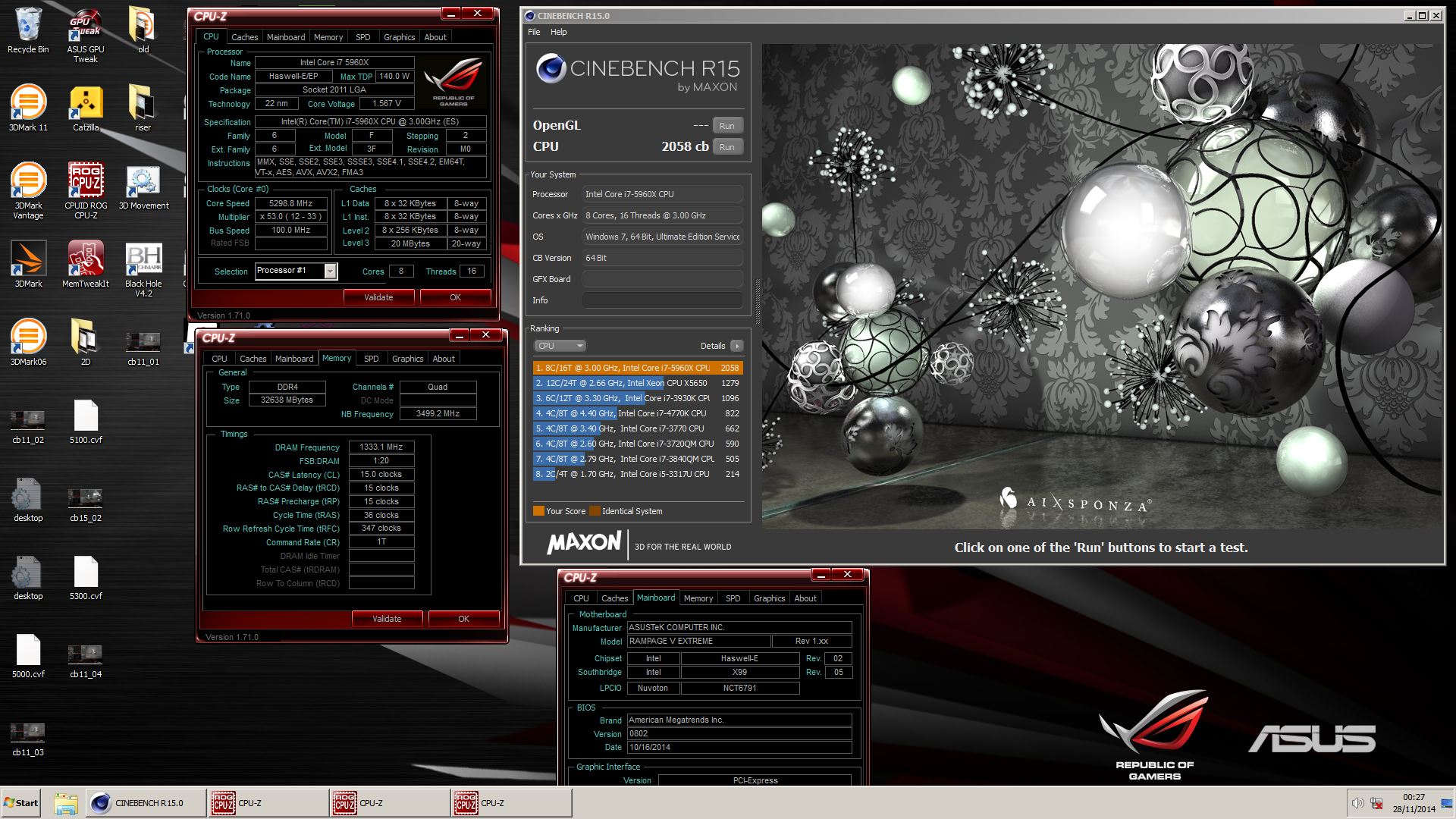This screenshot has width=1456, height=819.
Task: Open the riser folder icon
Action: (143, 108)
